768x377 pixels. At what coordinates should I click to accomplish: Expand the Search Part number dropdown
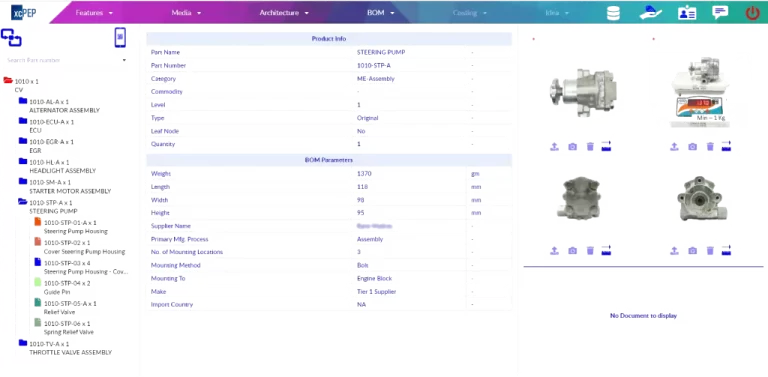pyautogui.click(x=124, y=60)
